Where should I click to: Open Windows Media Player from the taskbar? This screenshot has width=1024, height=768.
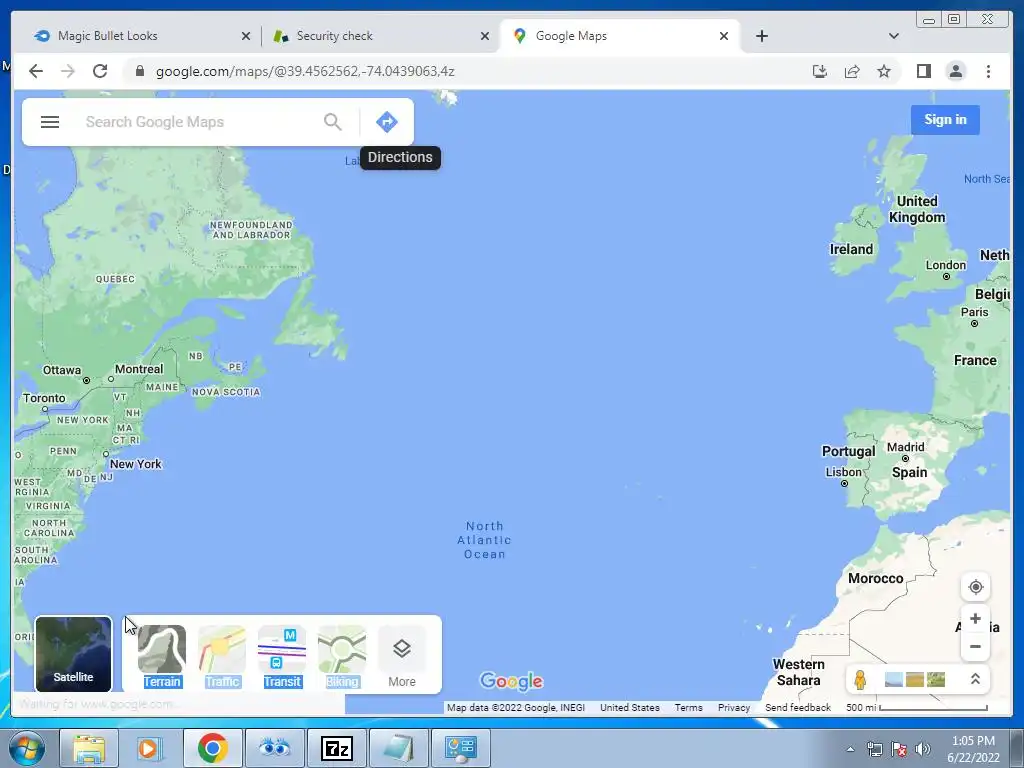(150, 748)
